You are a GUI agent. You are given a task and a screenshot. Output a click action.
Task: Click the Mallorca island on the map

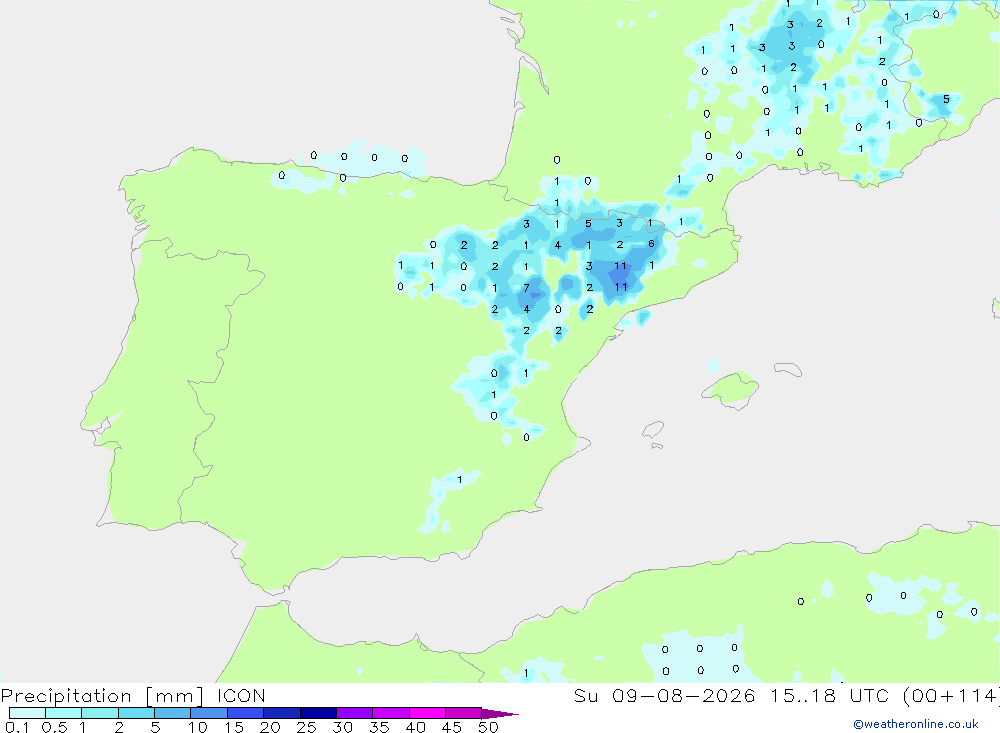(730, 389)
